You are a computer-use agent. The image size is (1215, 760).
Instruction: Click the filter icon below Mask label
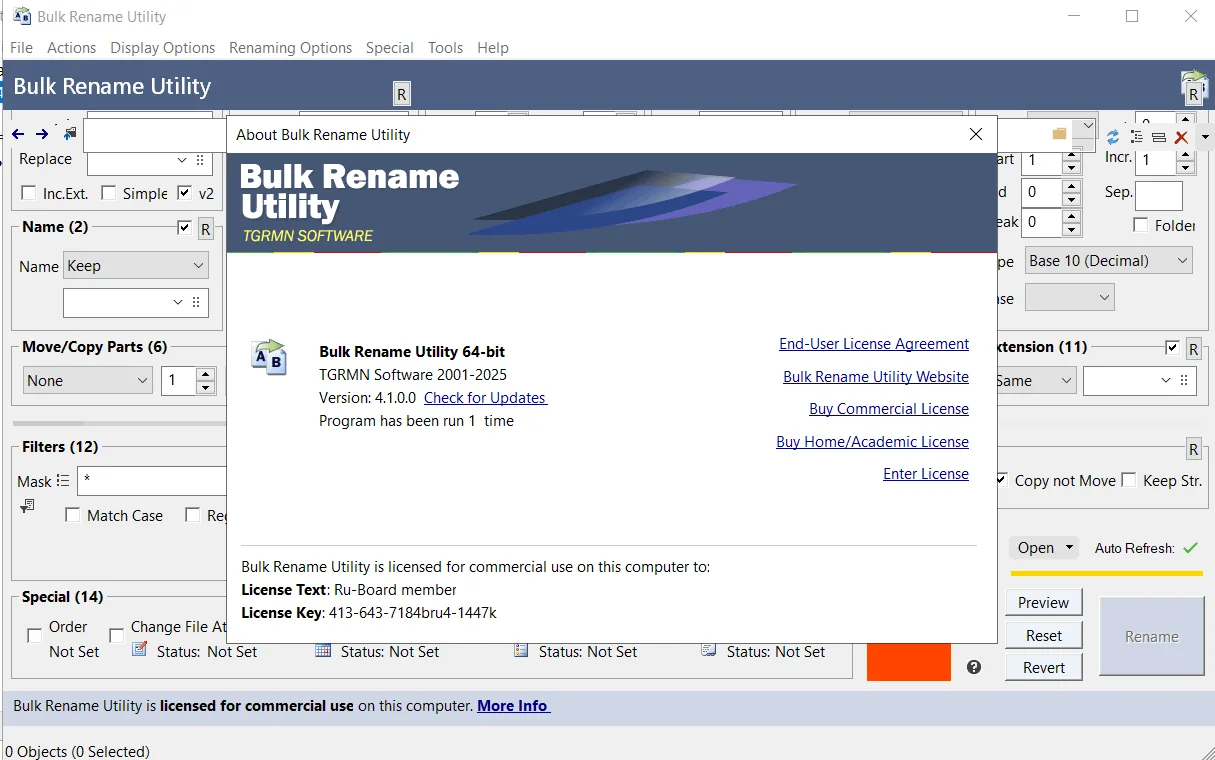(x=27, y=506)
